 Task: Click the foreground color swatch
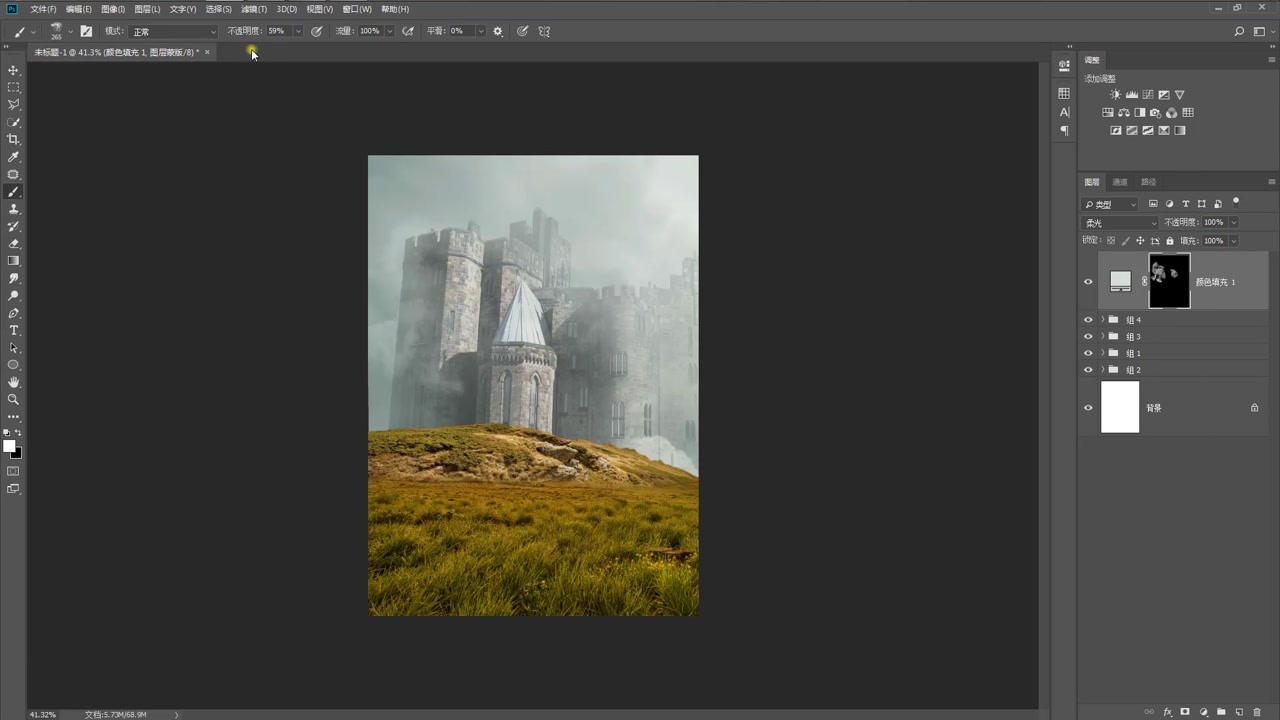click(9, 446)
